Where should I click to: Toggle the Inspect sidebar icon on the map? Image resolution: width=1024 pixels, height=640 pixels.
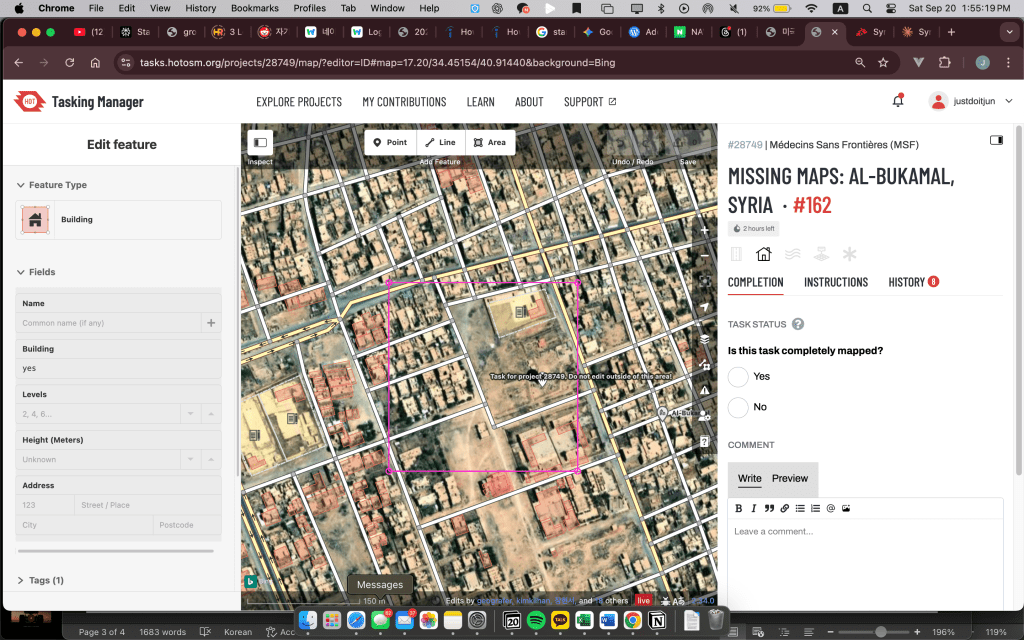pyautogui.click(x=260, y=143)
